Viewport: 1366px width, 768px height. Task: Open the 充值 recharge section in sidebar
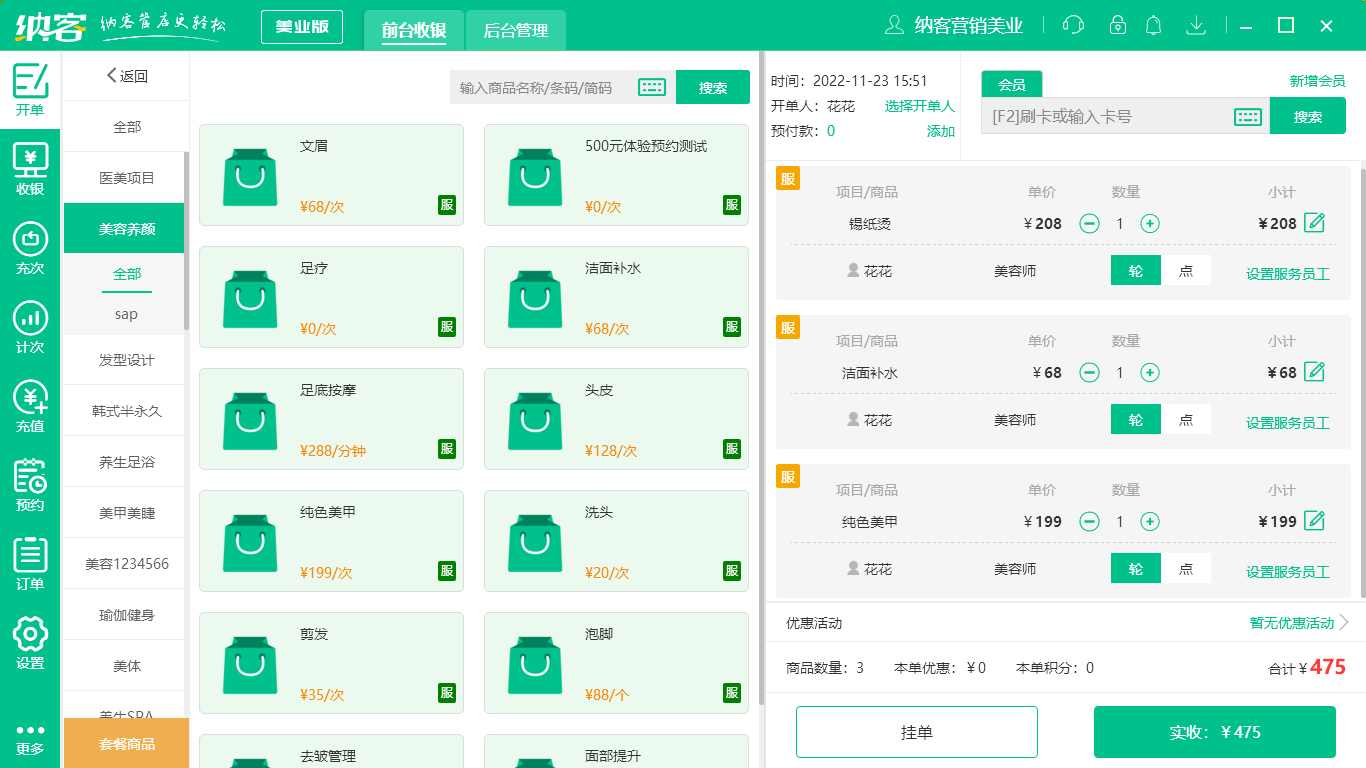pos(29,402)
